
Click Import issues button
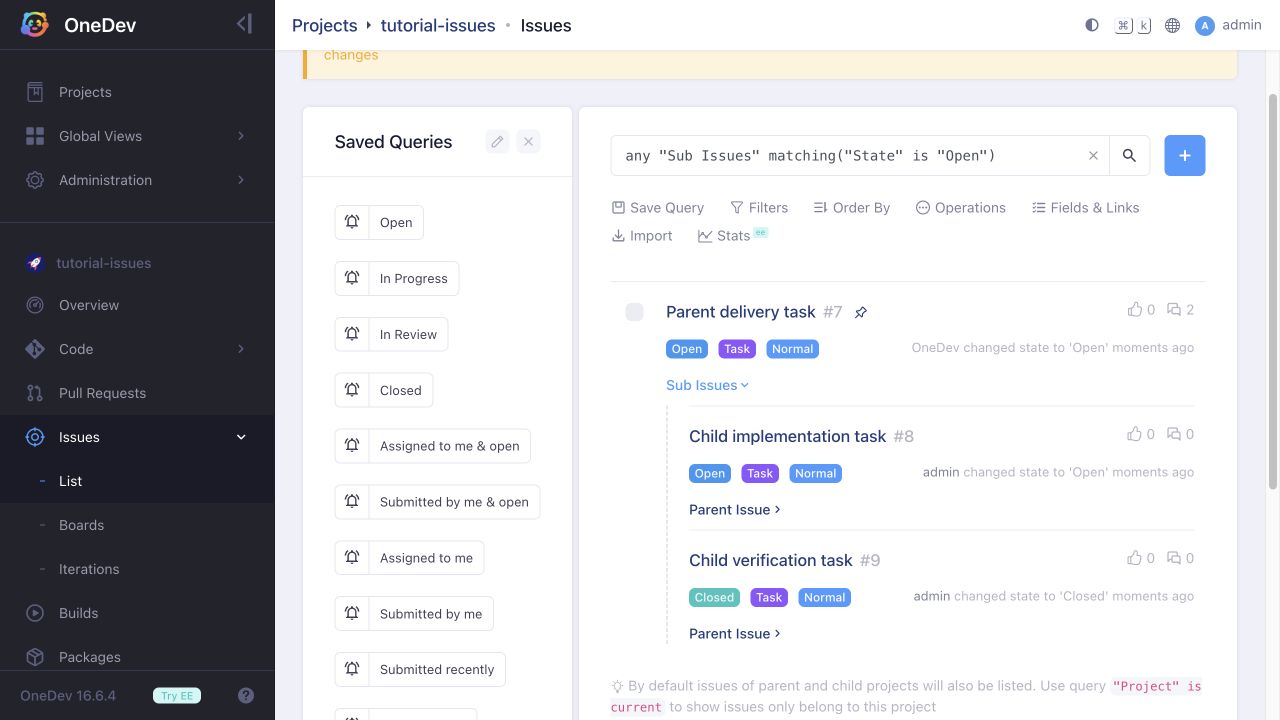tap(642, 235)
